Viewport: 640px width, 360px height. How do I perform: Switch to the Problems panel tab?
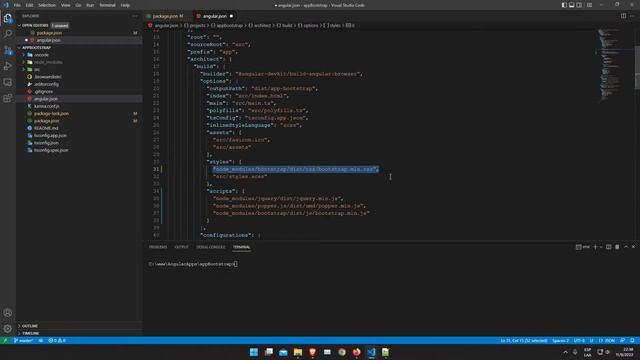(158, 247)
